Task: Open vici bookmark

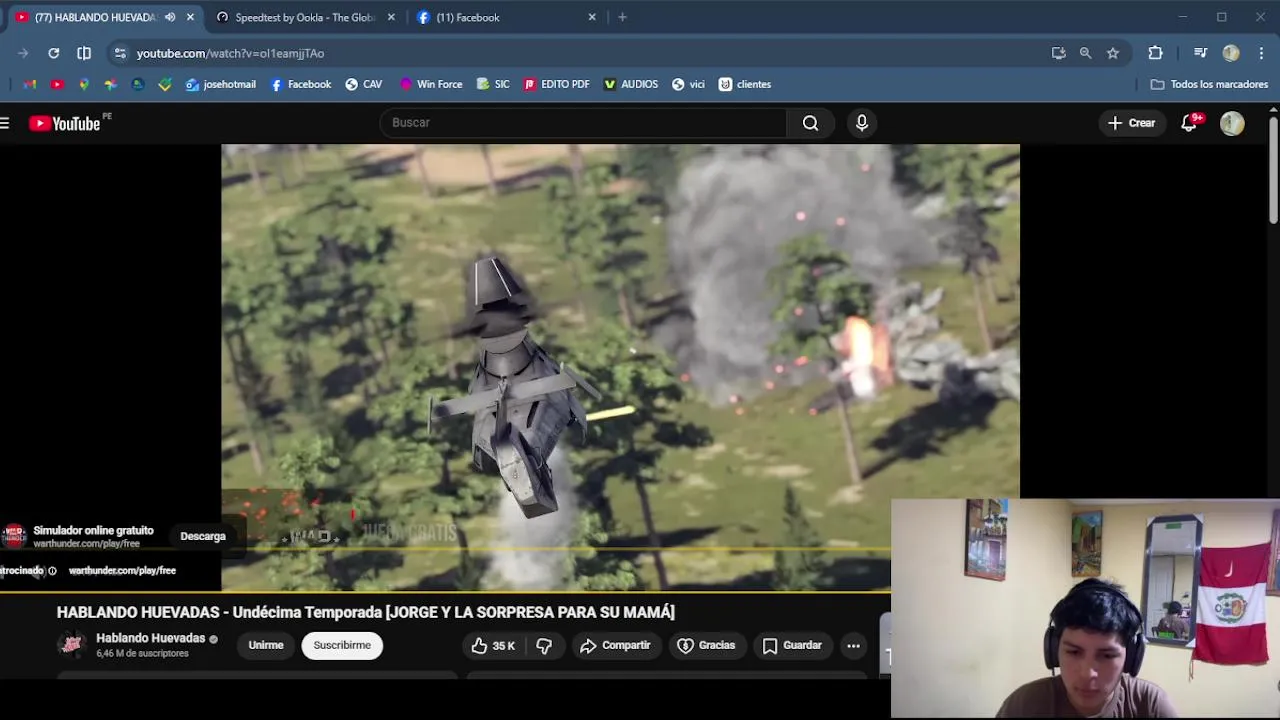Action: click(x=689, y=84)
